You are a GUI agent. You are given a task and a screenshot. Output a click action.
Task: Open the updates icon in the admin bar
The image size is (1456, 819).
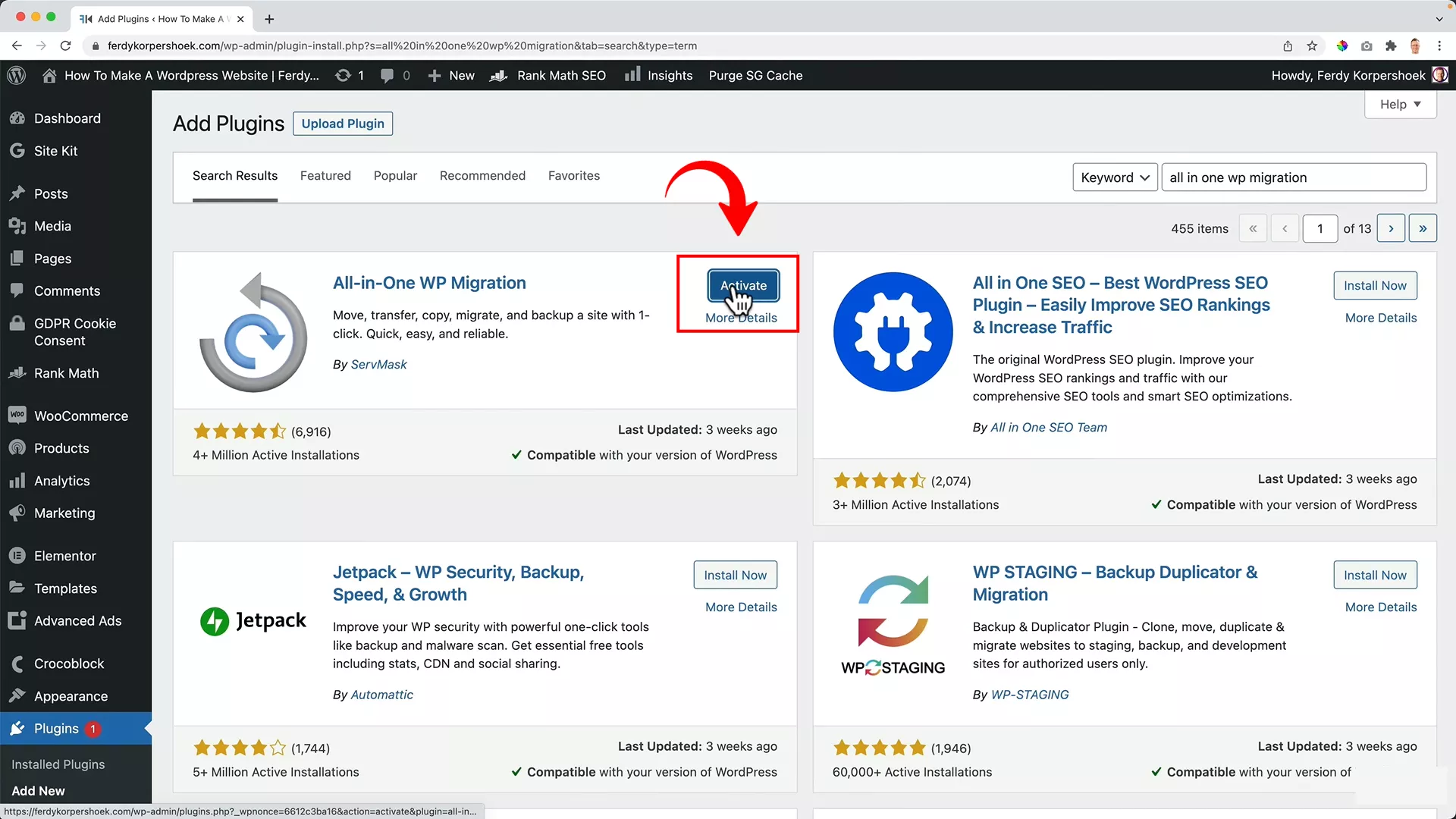tap(350, 75)
